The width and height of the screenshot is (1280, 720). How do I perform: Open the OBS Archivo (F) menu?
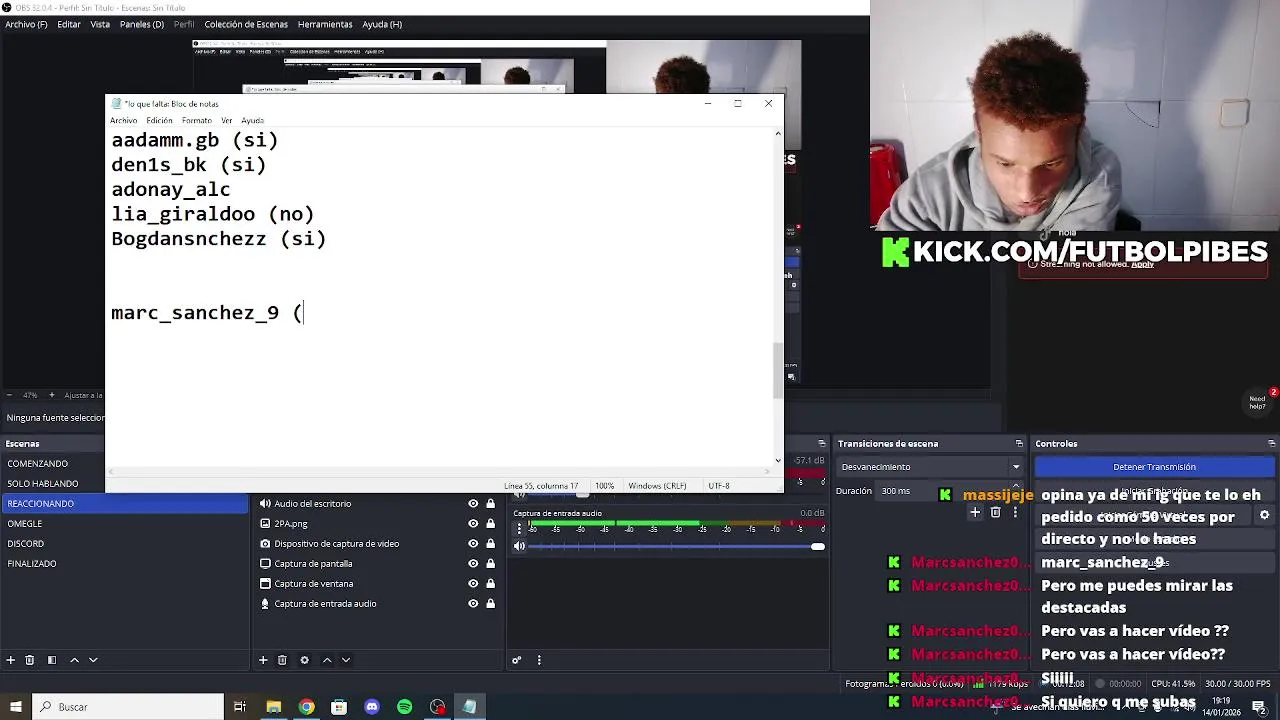point(26,24)
